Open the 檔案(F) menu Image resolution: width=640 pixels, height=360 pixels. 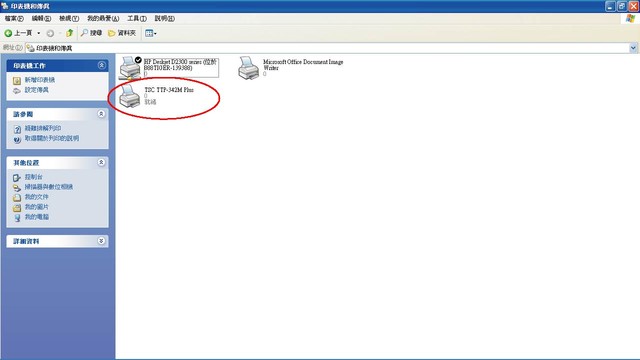click(x=14, y=19)
